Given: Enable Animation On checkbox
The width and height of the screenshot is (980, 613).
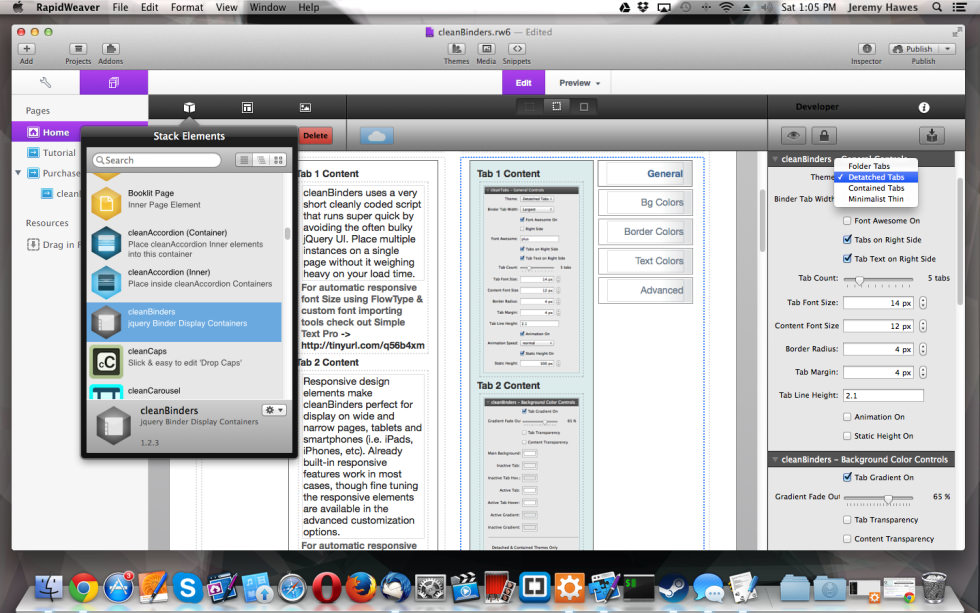Looking at the screenshot, I should pyautogui.click(x=848, y=417).
